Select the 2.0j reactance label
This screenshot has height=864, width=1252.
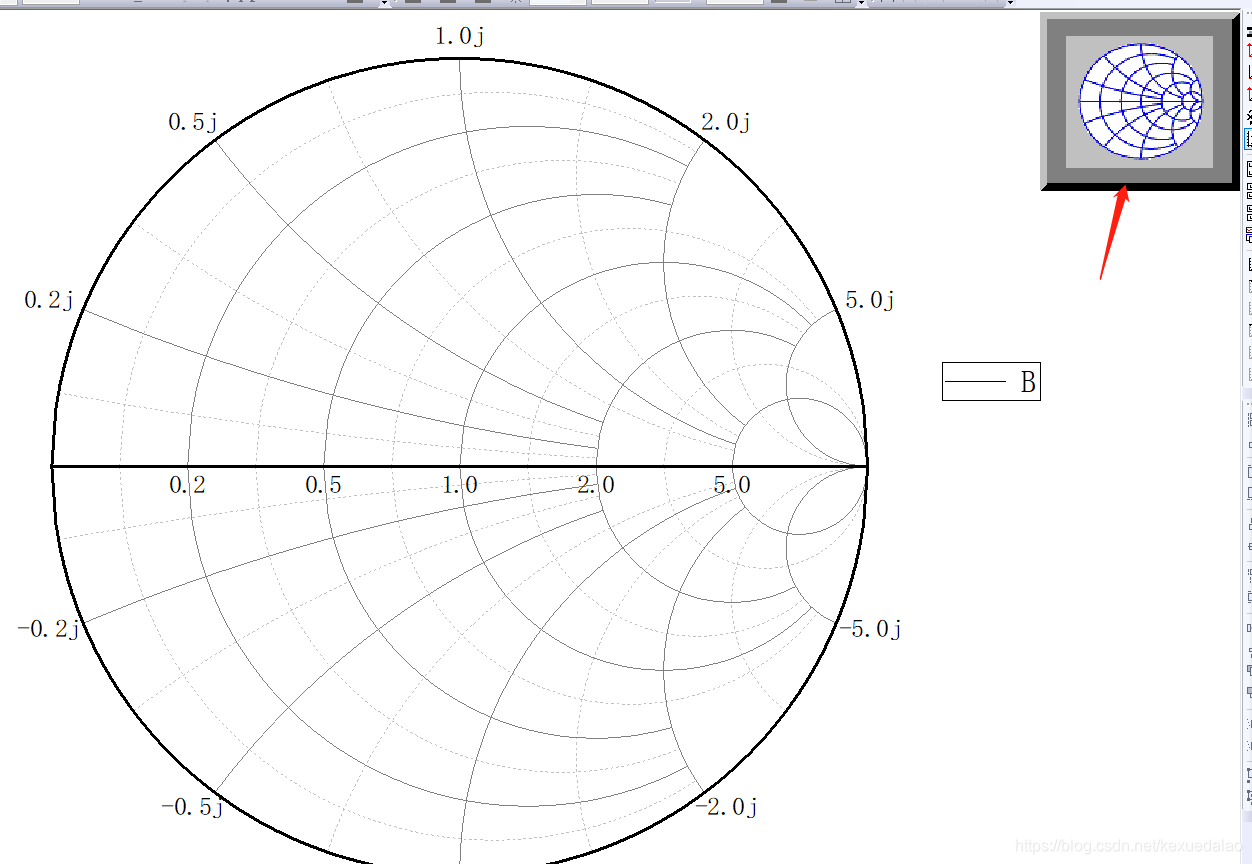coord(726,122)
